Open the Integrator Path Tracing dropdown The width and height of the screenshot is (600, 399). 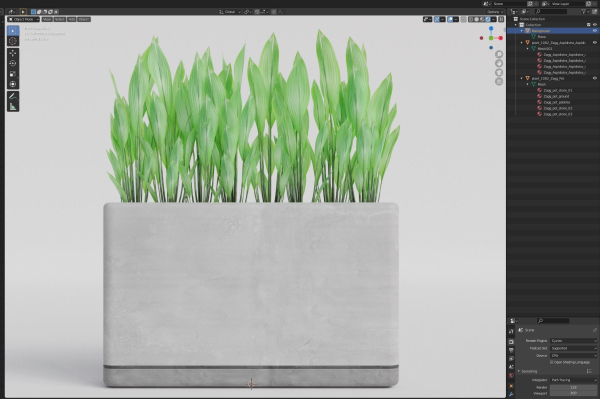click(x=573, y=380)
